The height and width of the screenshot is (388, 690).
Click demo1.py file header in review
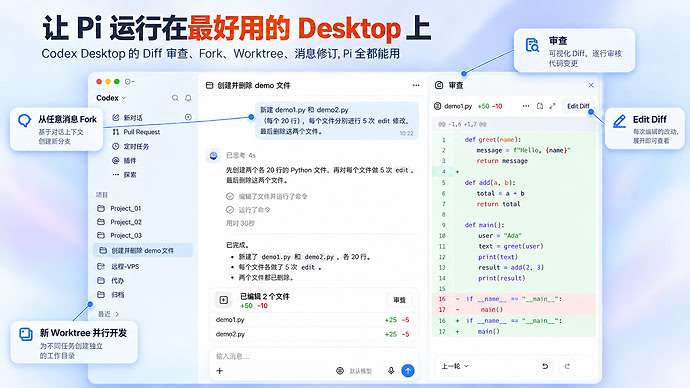(458, 106)
